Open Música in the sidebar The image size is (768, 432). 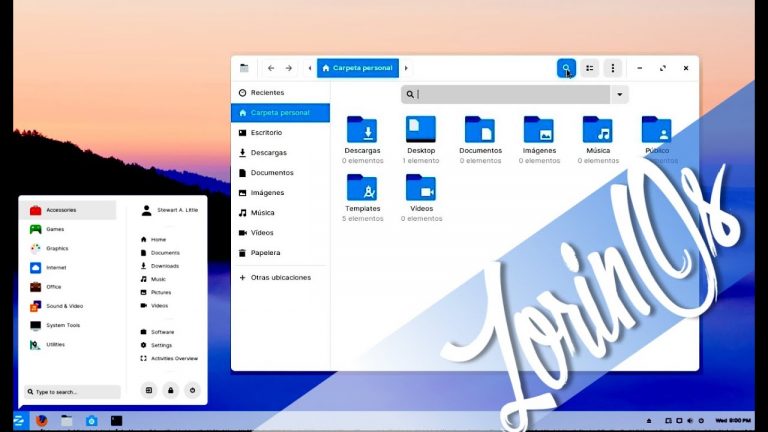(281, 213)
